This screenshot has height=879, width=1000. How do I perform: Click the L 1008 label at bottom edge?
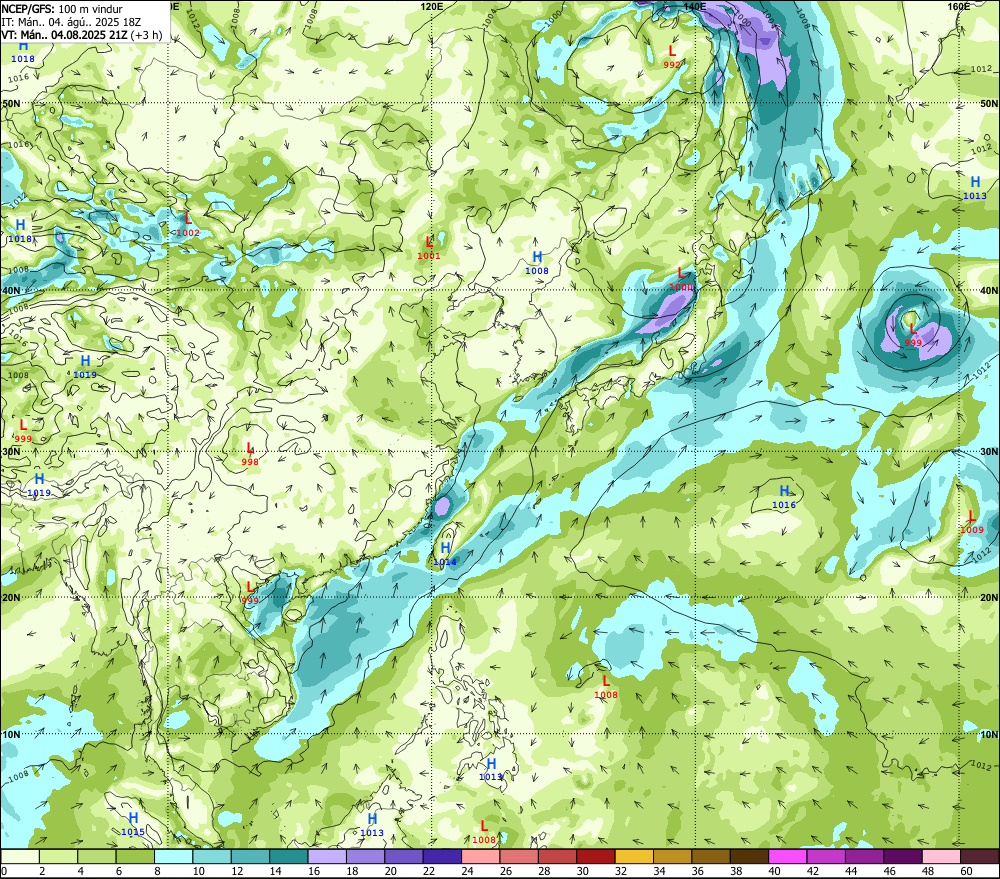[x=483, y=832]
